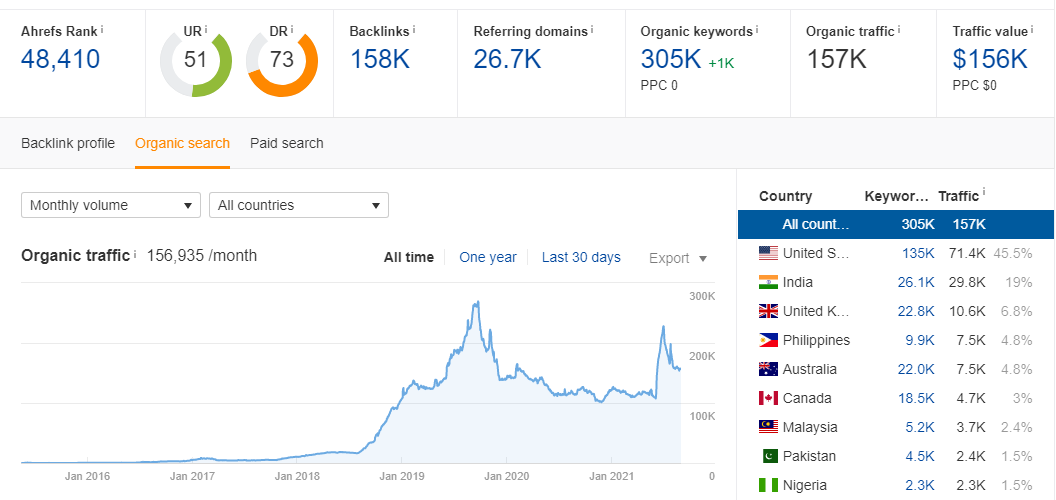
Task: Open the 305K organic keywords link
Action: (671, 59)
